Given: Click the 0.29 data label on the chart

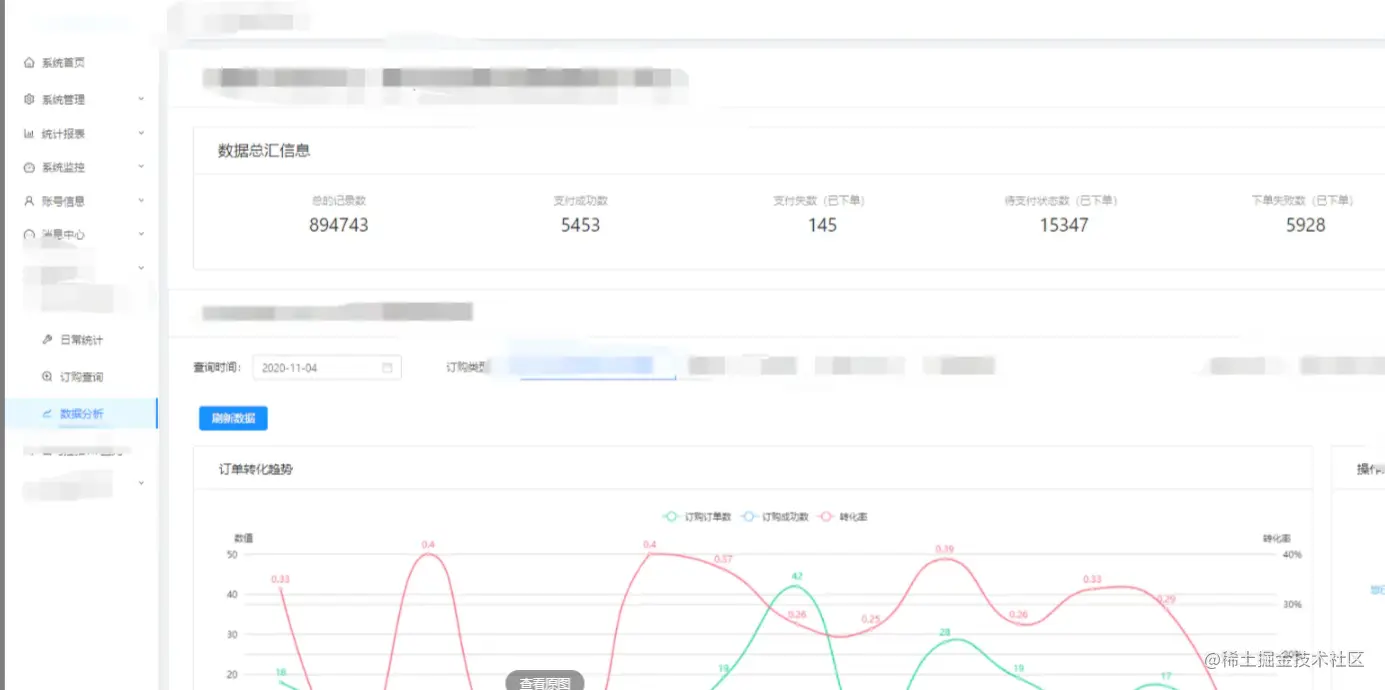Looking at the screenshot, I should 1166,599.
